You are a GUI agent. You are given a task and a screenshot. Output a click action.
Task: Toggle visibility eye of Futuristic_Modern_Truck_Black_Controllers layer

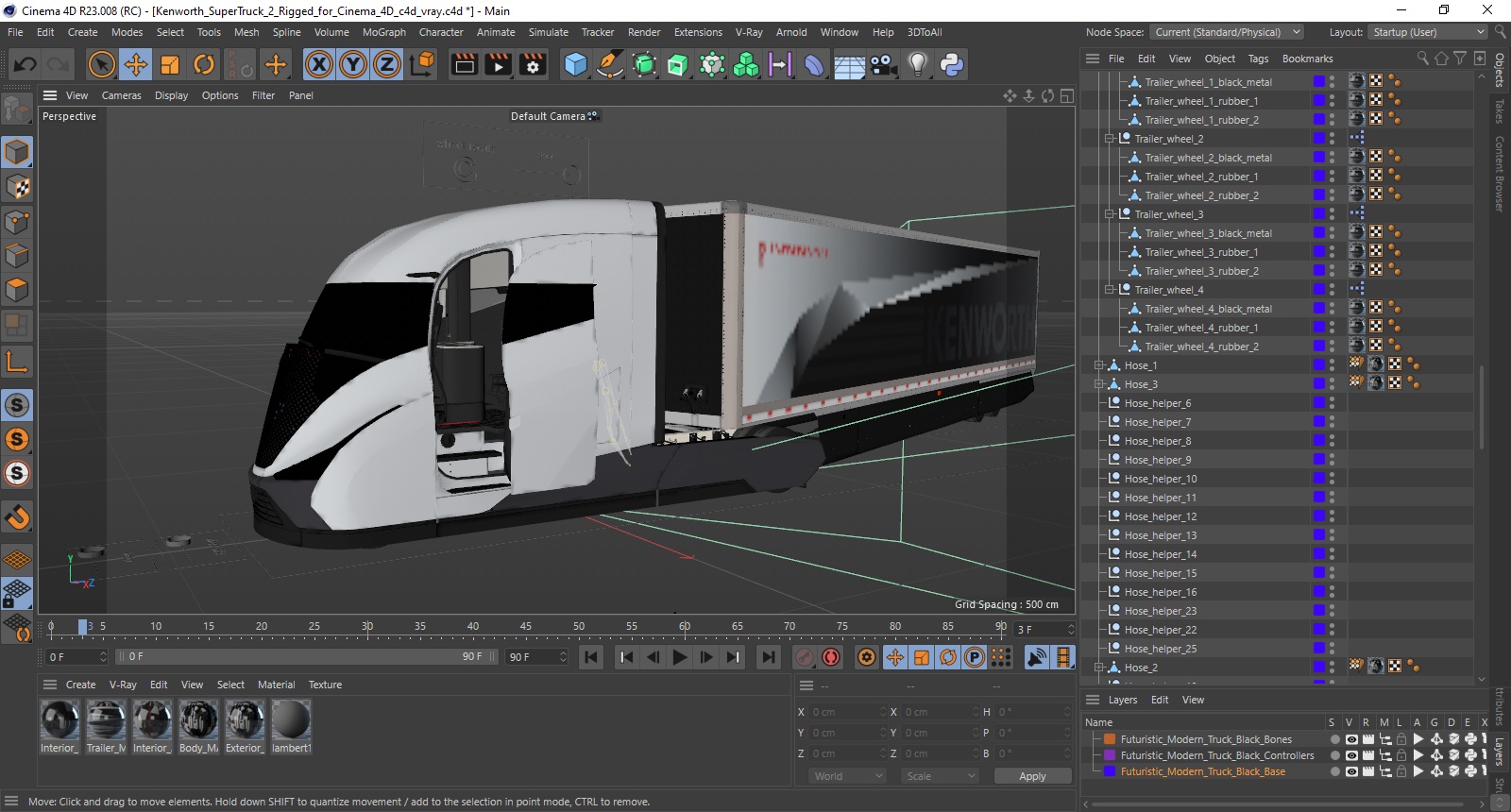[x=1351, y=755]
